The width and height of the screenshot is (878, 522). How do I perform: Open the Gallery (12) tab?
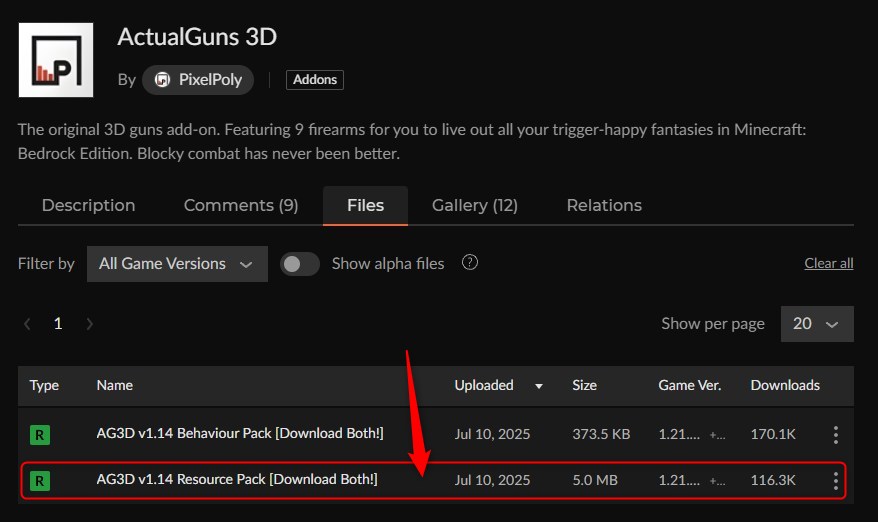click(x=475, y=206)
